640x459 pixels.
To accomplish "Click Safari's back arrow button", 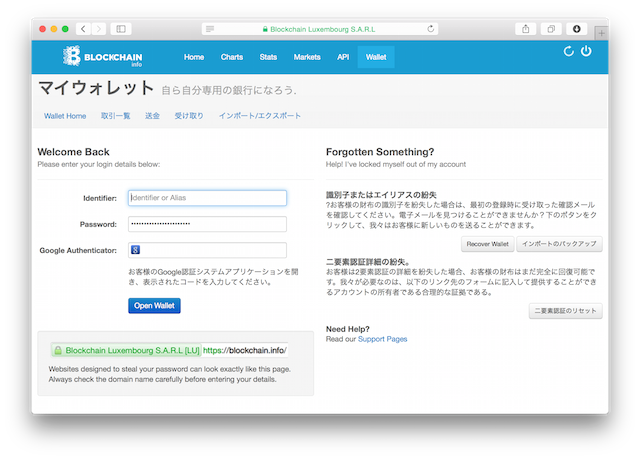I will [83, 29].
